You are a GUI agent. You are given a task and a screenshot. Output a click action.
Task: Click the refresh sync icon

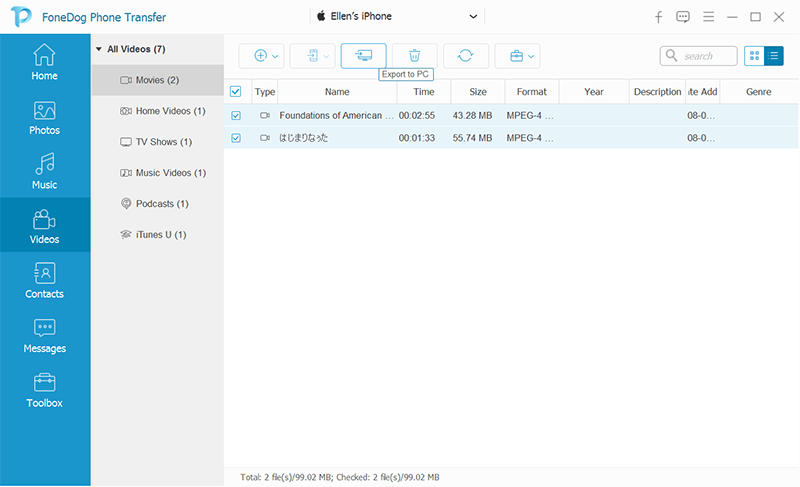466,56
